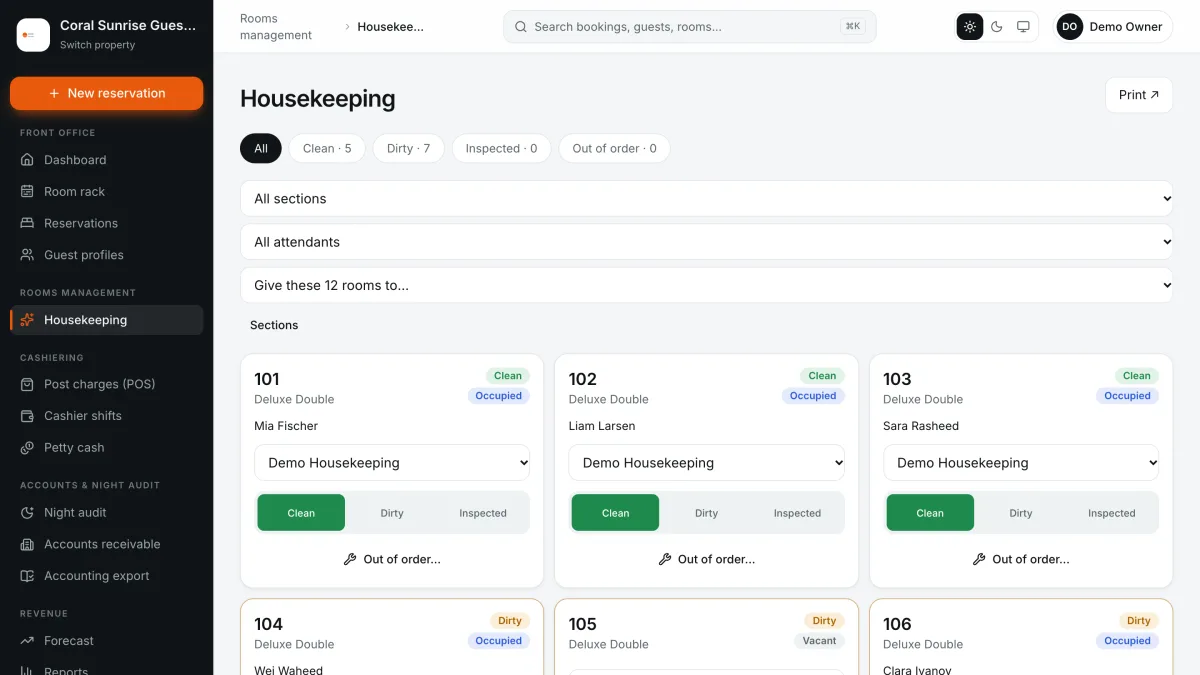1200x675 pixels.
Task: Click the Accounting export icon
Action: click(27, 576)
